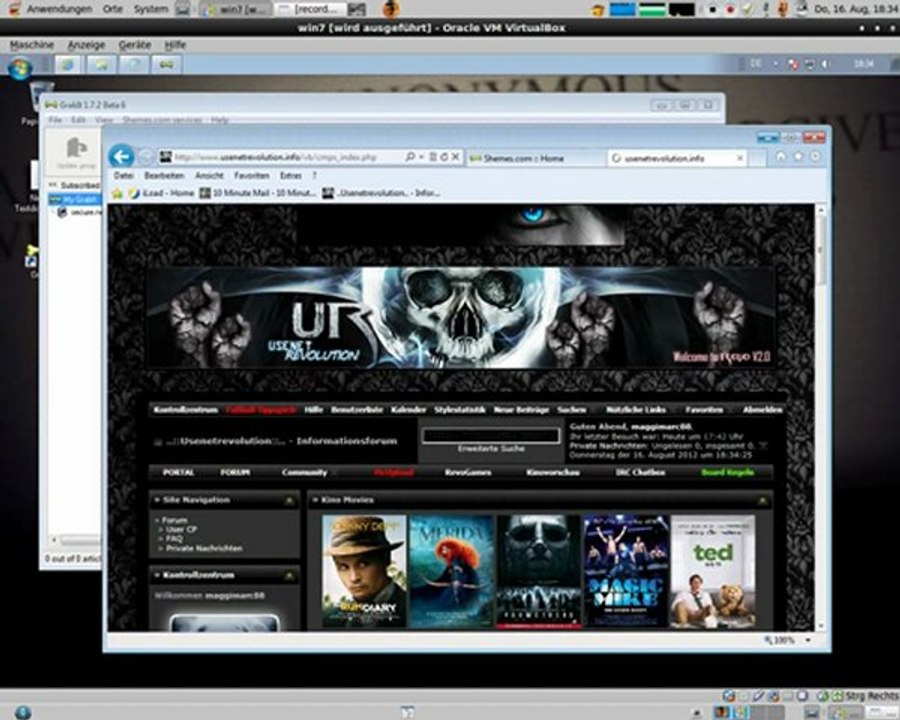Open User CP in Site Navigation
This screenshot has width=900, height=720.
pos(181,529)
